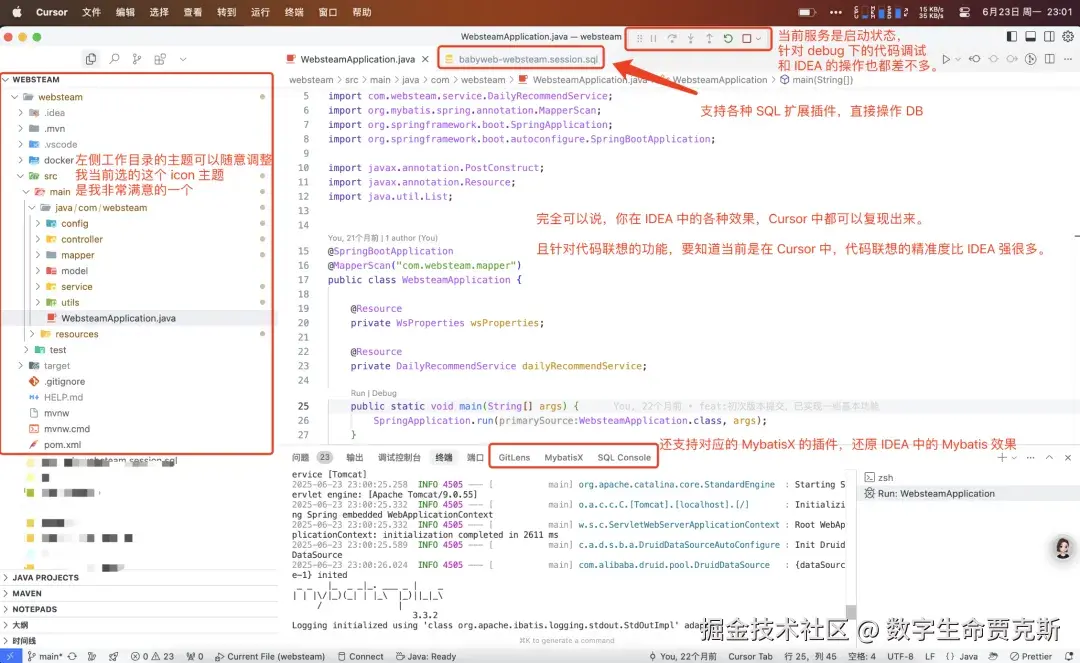The width and height of the screenshot is (1080, 663).
Task: Switch to 问题 panel tab
Action: [x=300, y=458]
